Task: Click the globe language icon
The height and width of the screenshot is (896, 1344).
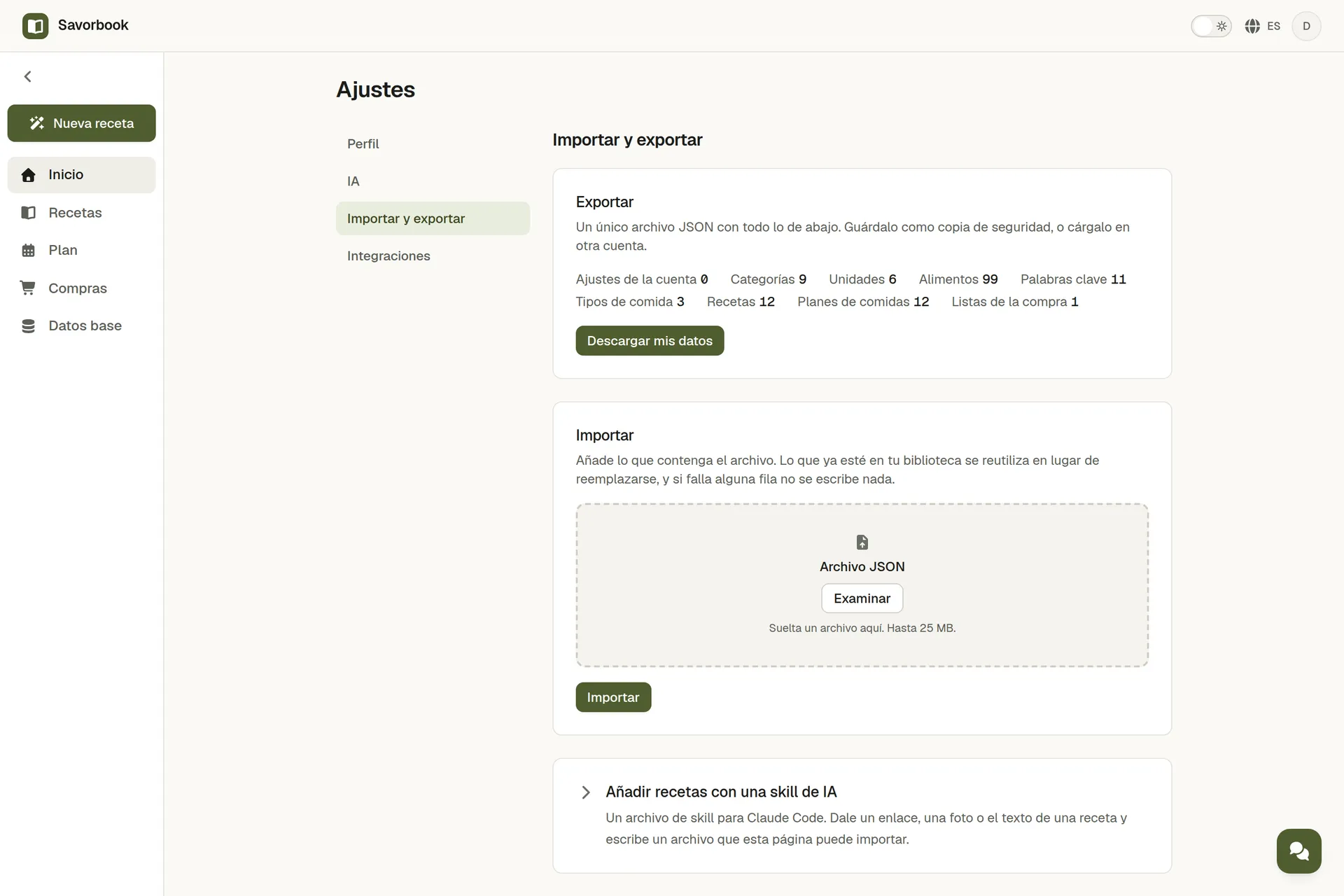Action: 1252,26
